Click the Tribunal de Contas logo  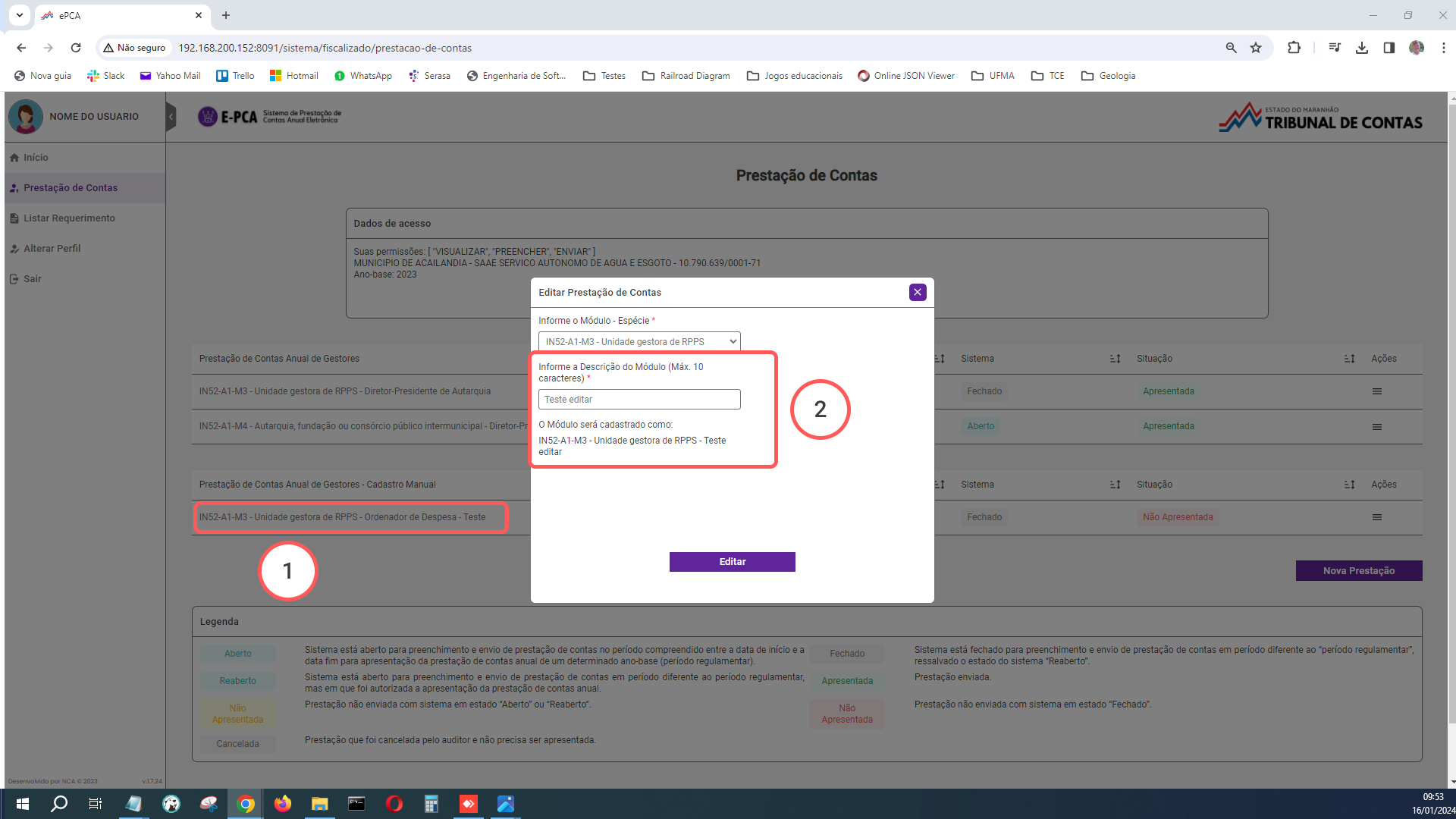click(1320, 115)
